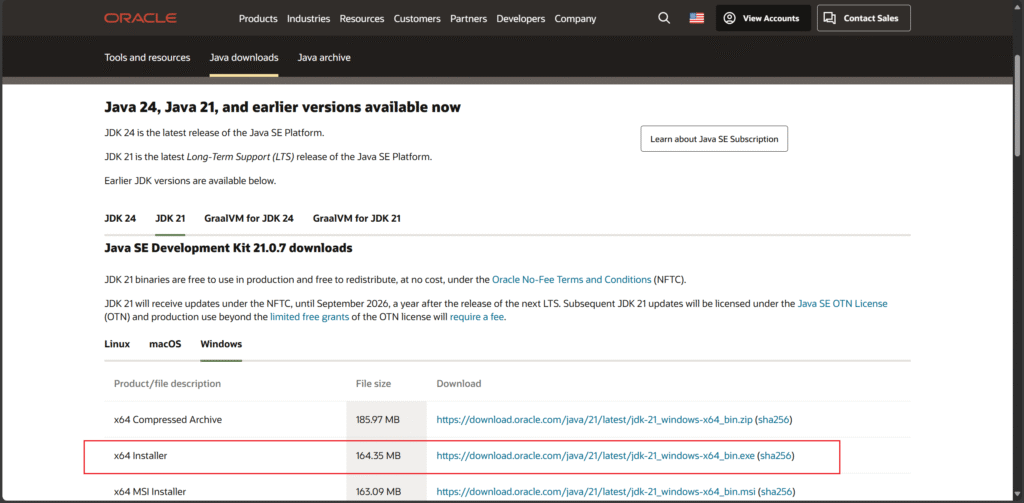Image resolution: width=1024 pixels, height=503 pixels.
Task: Click the 163.09 MB file size
Action: pyautogui.click(x=378, y=491)
